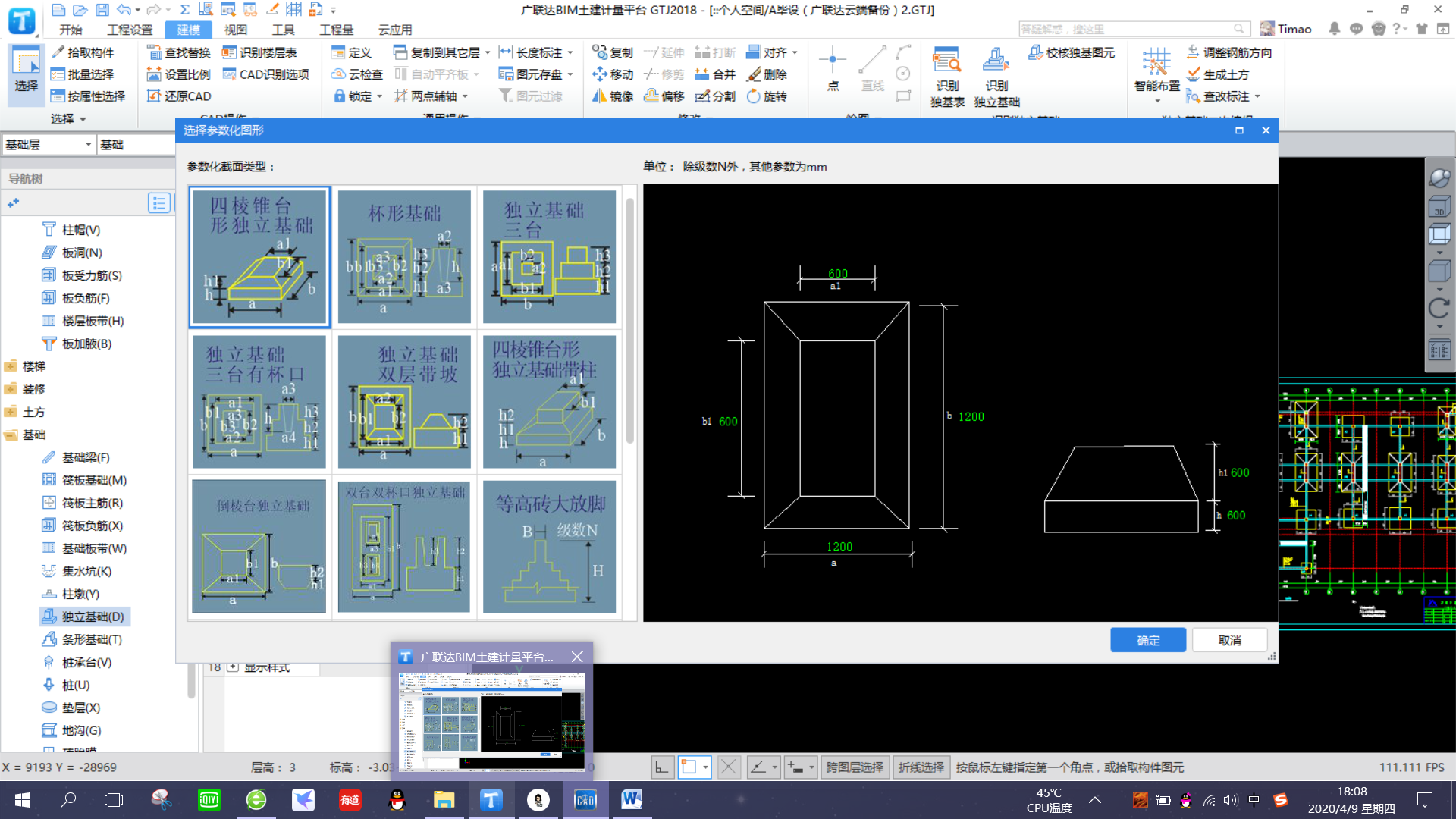
Task: Click the large 选择 select button
Action: point(26,74)
